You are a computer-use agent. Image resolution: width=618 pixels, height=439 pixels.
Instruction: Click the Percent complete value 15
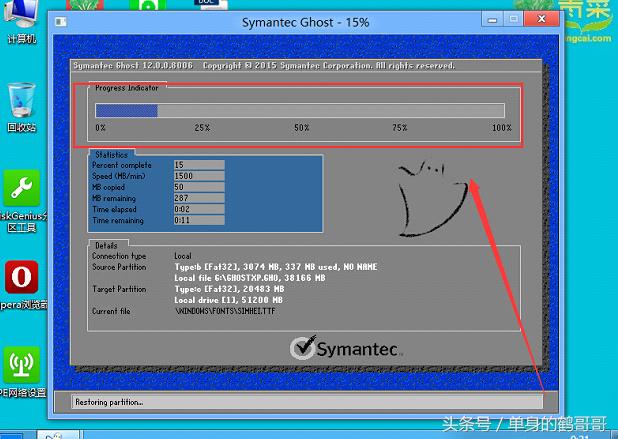[199, 165]
